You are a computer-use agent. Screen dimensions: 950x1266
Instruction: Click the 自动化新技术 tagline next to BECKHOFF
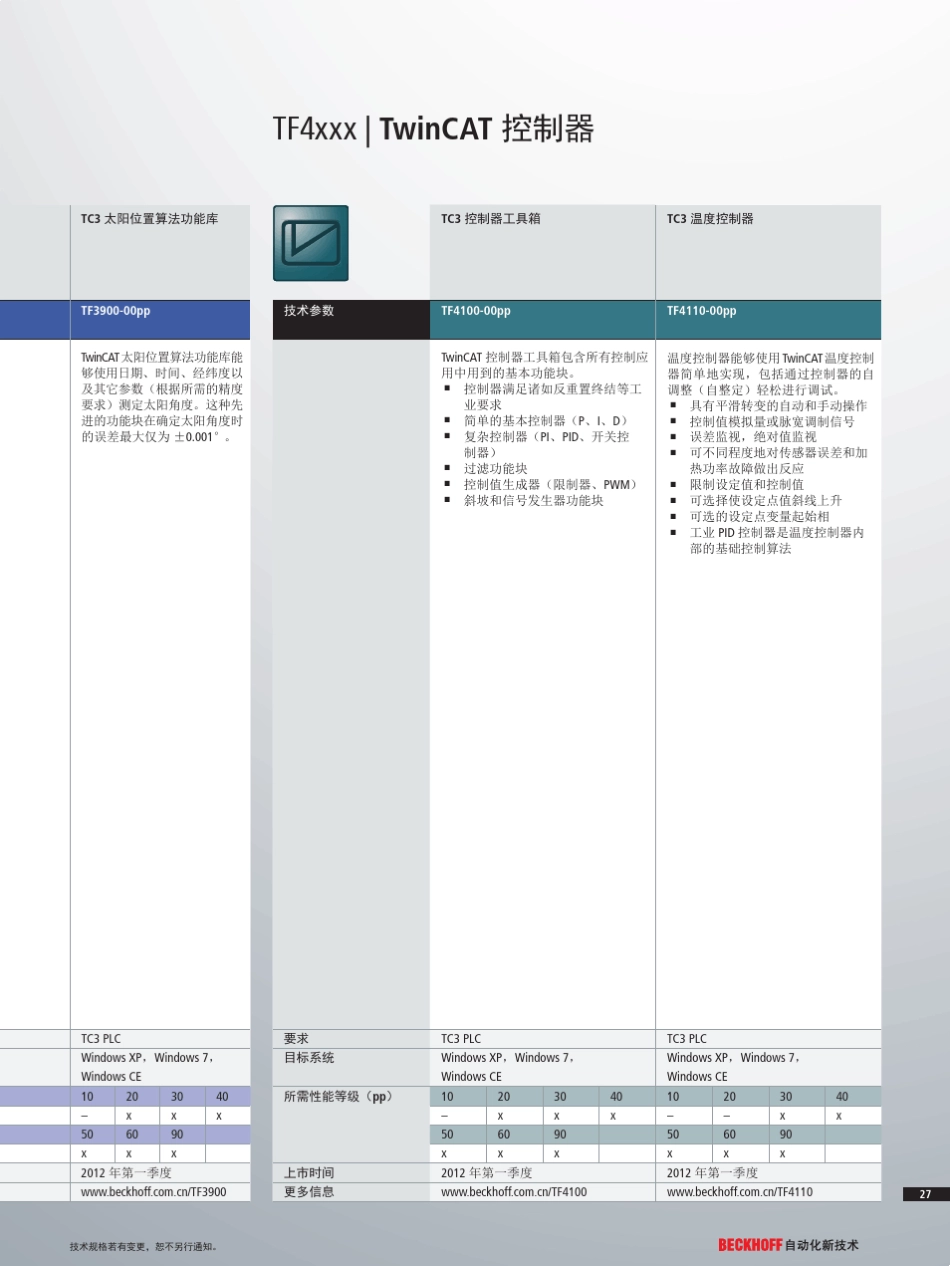(x=822, y=1245)
